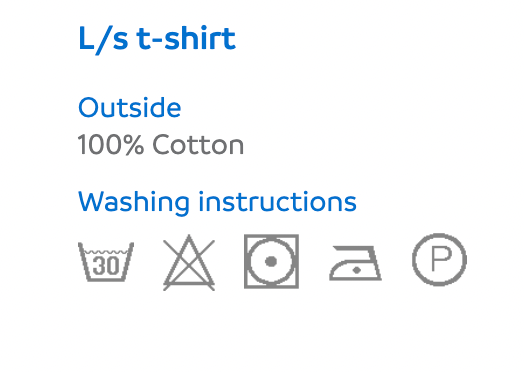Click the 30-degree machine wash tub icon

pos(106,262)
